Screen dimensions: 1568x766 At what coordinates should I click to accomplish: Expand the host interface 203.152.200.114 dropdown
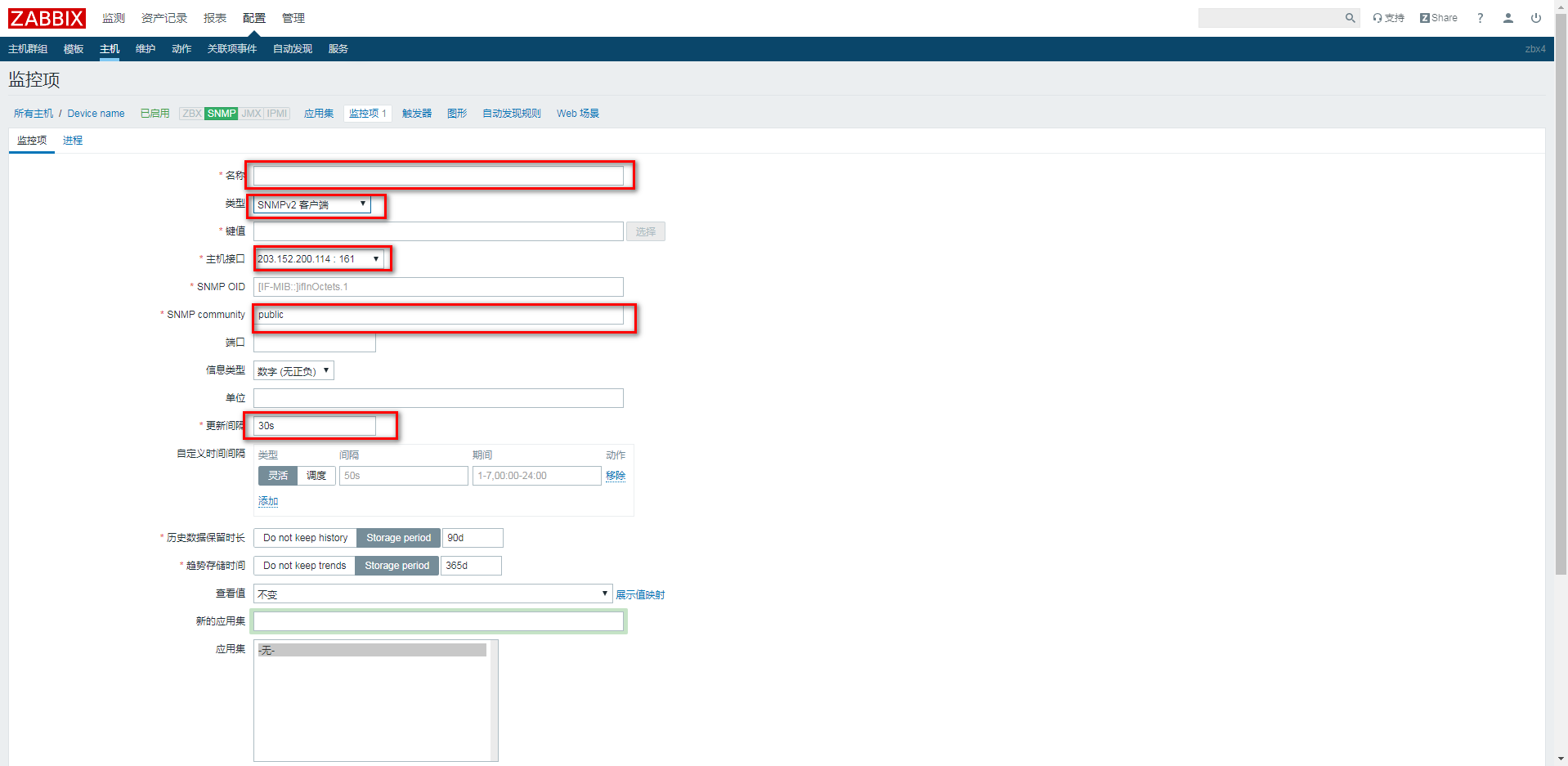pyautogui.click(x=318, y=259)
